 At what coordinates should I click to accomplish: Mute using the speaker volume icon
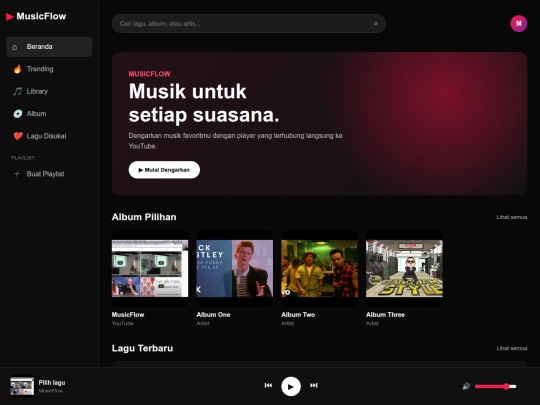[x=466, y=386]
